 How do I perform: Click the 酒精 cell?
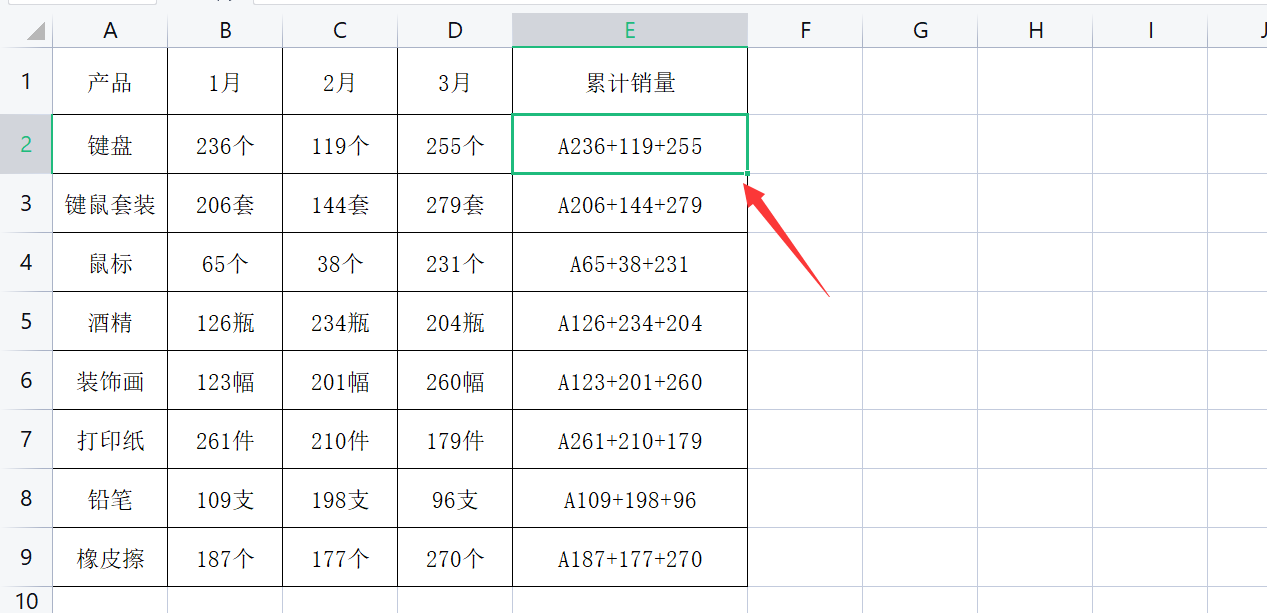click(x=110, y=323)
